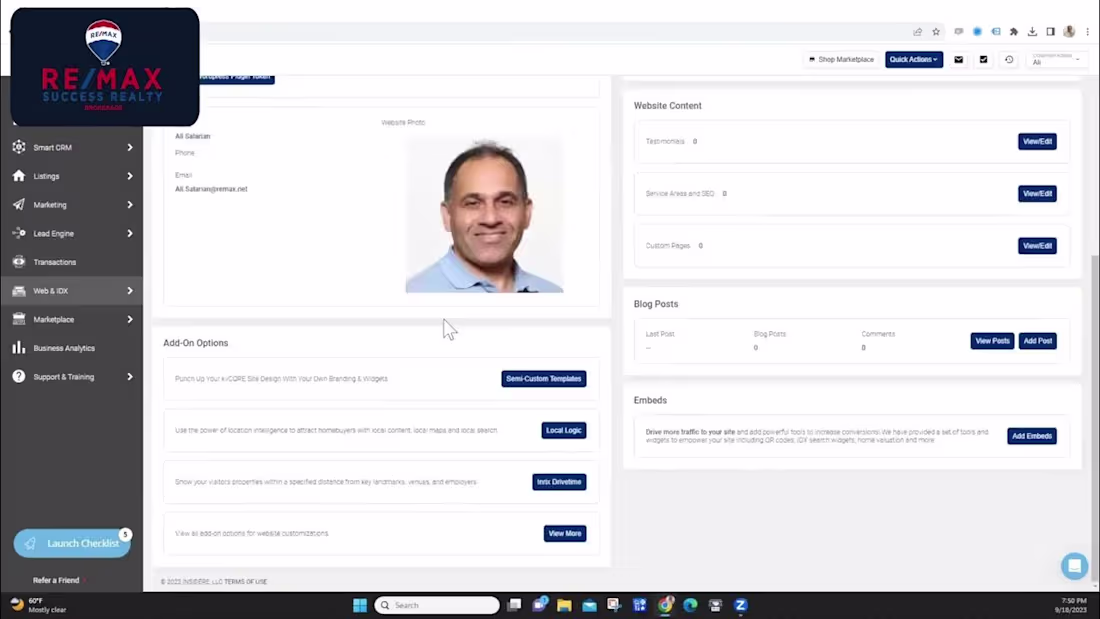The image size is (1100, 619).
Task: Click the Launch Checklist progress badge
Action: click(x=125, y=535)
